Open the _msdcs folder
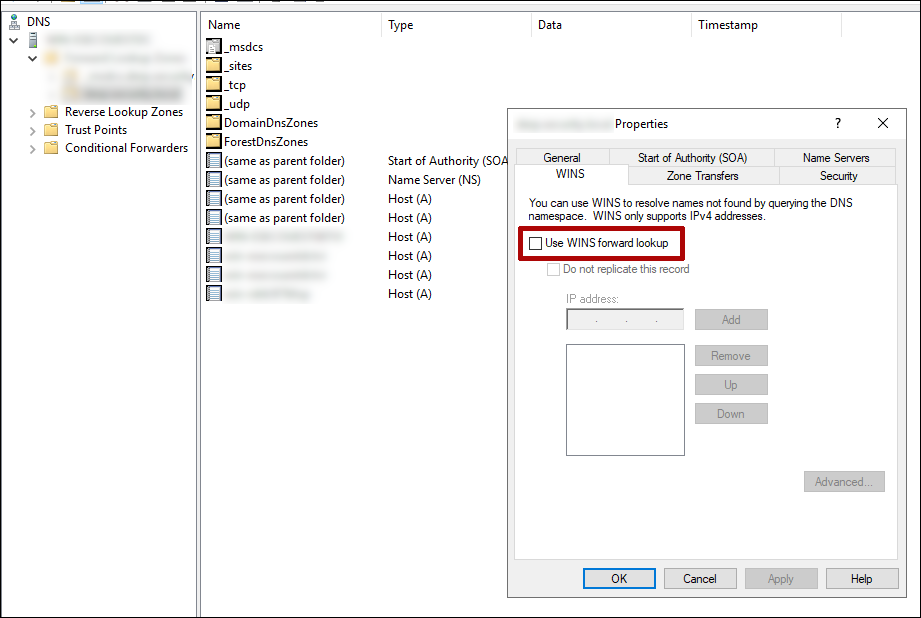The height and width of the screenshot is (618, 921). (x=245, y=46)
